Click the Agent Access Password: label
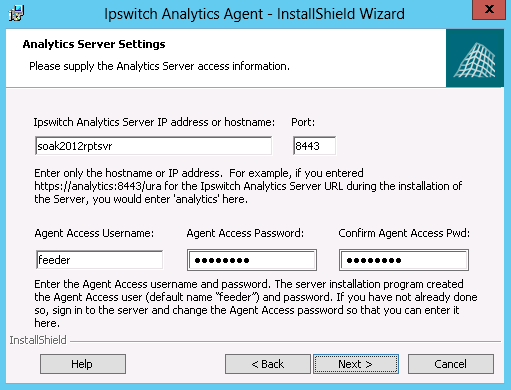 click(245, 233)
